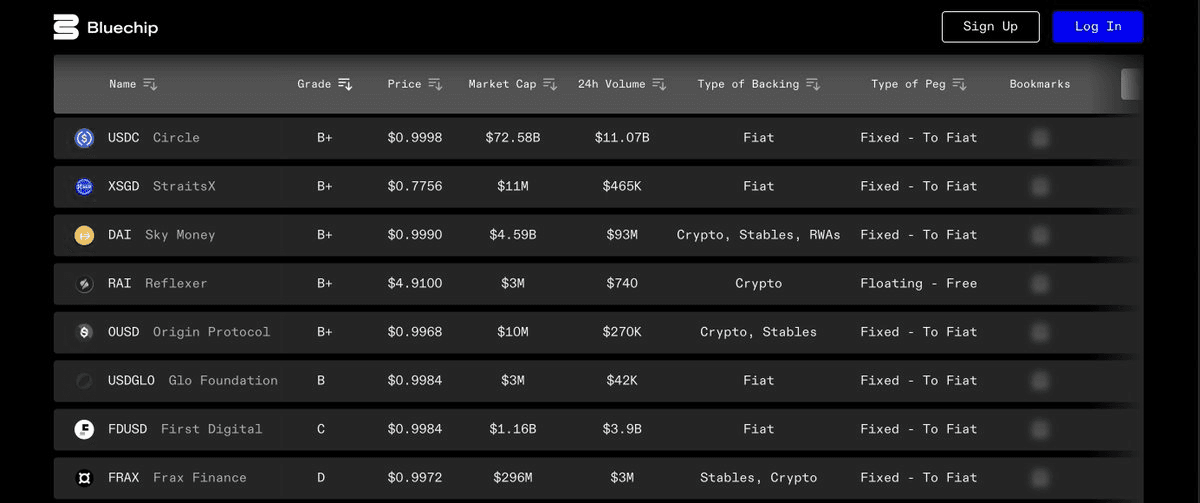Click the OUSD coin icon

click(x=85, y=332)
